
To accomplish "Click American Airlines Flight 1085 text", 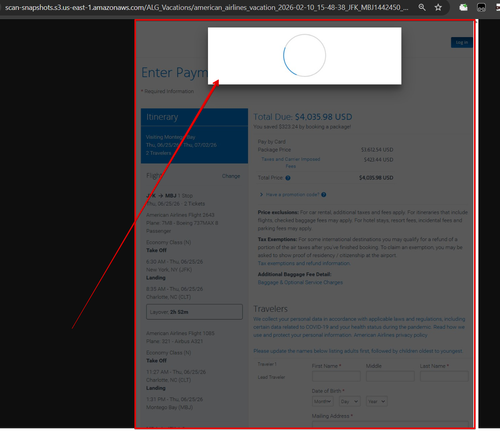I will [180, 333].
